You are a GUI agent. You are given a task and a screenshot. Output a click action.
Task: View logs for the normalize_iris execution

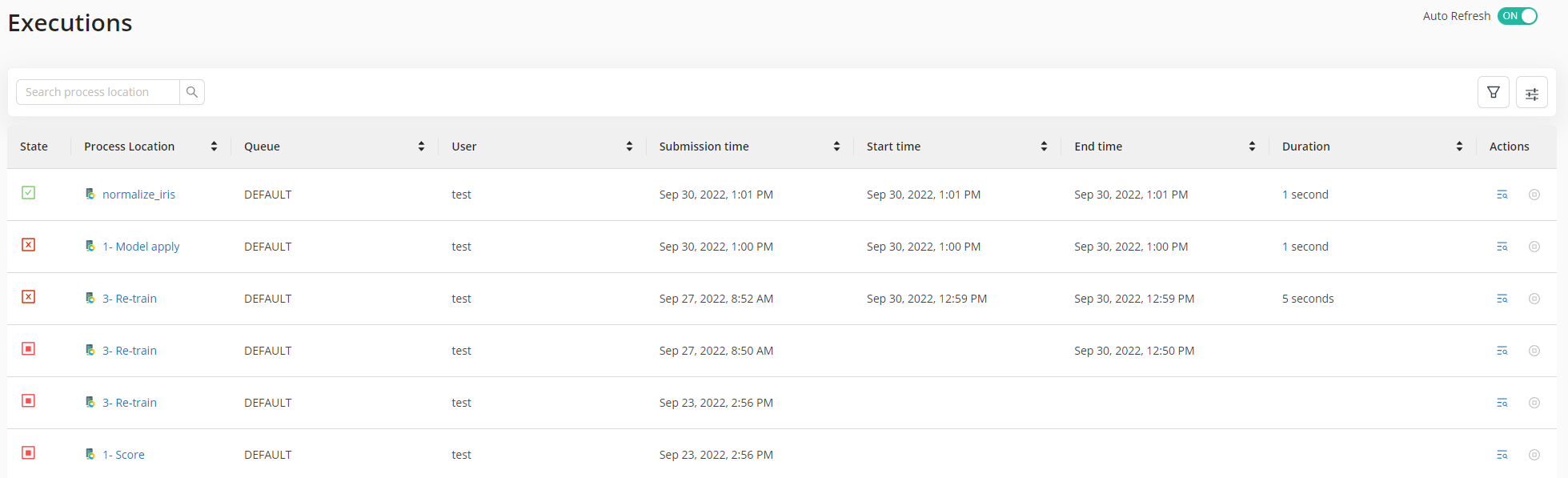pos(1502,194)
